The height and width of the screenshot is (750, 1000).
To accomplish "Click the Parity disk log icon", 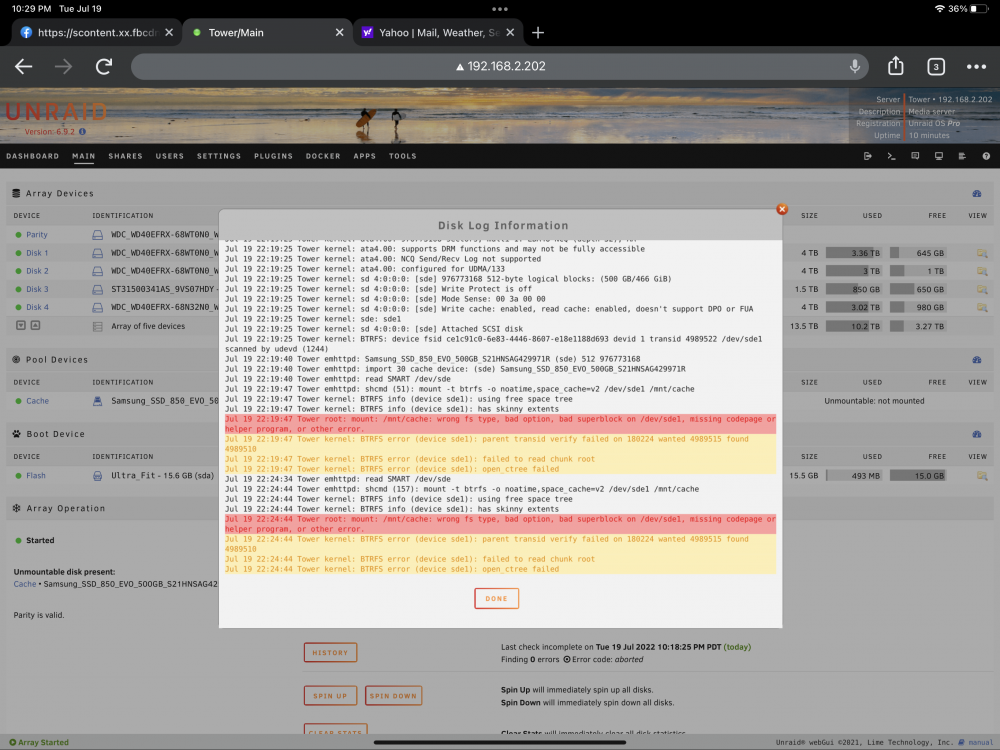I will (98, 235).
